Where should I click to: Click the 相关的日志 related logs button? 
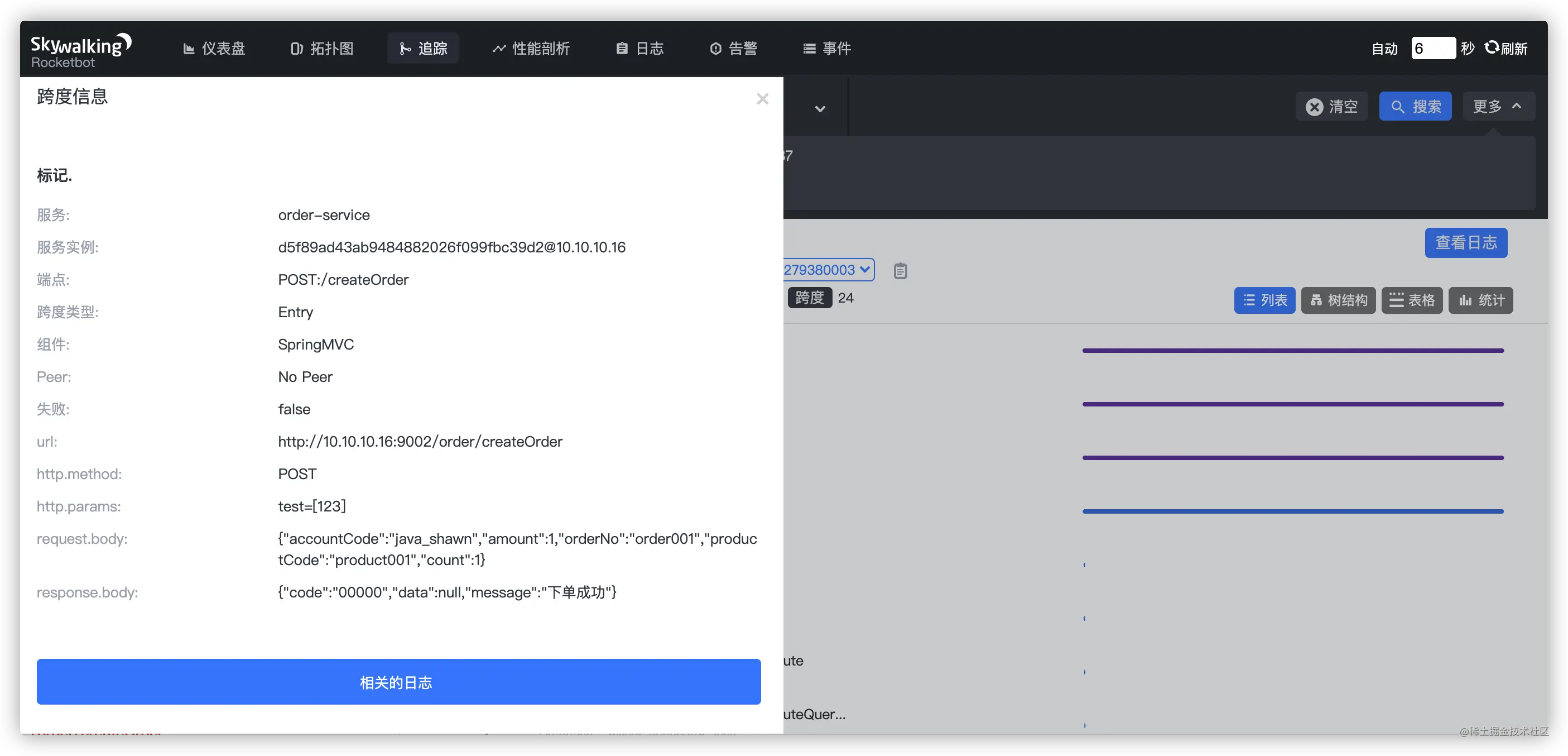tap(398, 682)
